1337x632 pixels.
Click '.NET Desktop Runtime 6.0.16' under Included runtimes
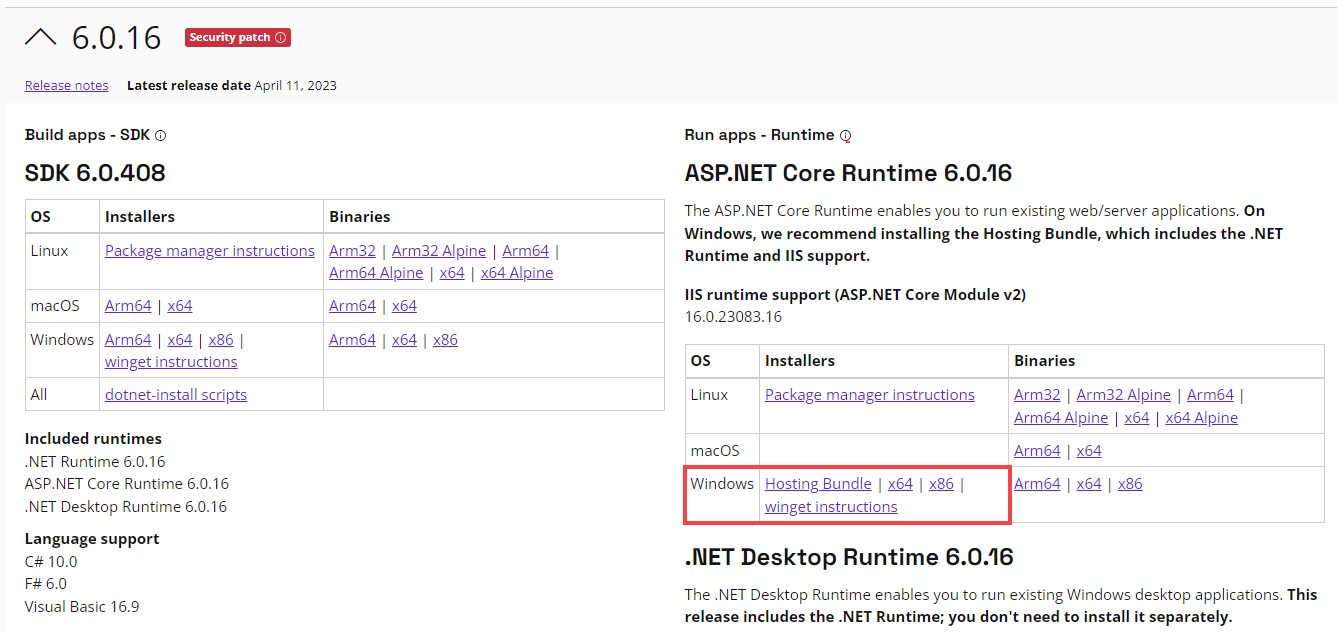pos(126,507)
